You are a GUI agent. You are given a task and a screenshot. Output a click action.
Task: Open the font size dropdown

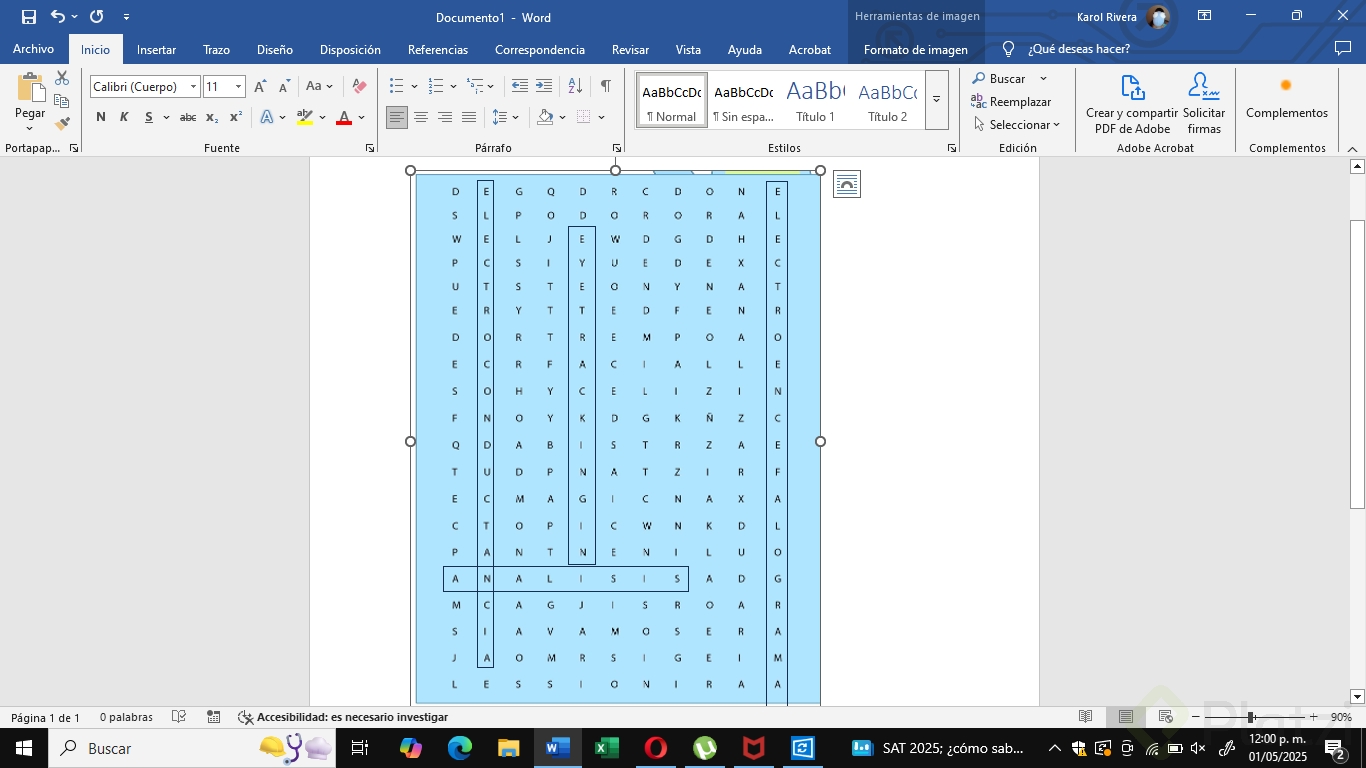tap(238, 87)
